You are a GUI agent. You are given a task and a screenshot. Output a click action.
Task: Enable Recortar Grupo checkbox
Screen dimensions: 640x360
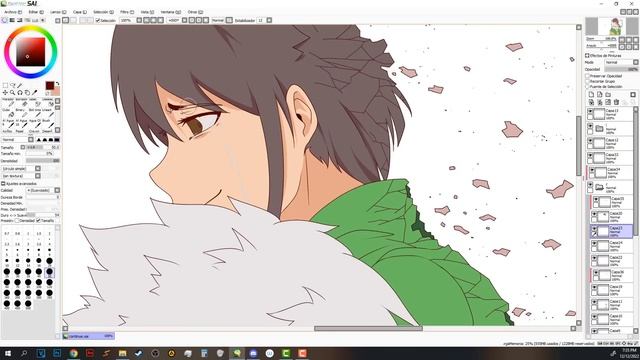(587, 81)
